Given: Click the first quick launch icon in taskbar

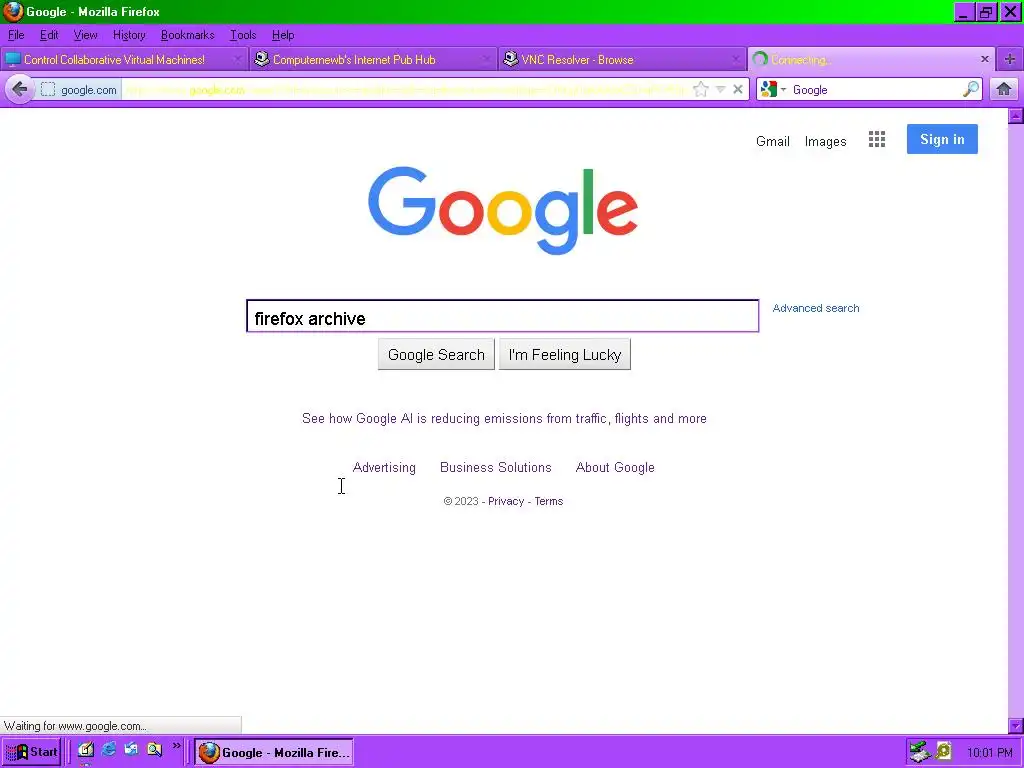Looking at the screenshot, I should point(86,750).
